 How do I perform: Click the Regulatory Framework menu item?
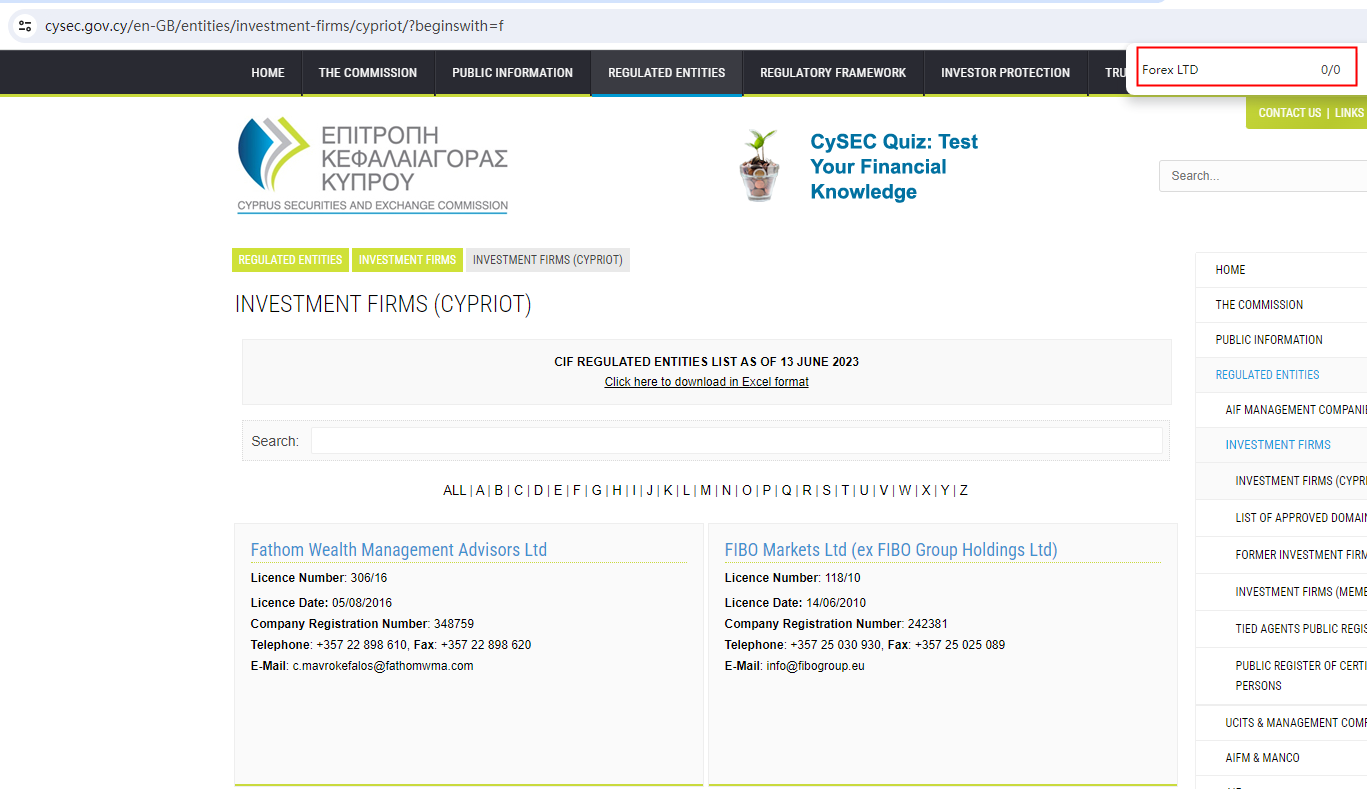[832, 73]
